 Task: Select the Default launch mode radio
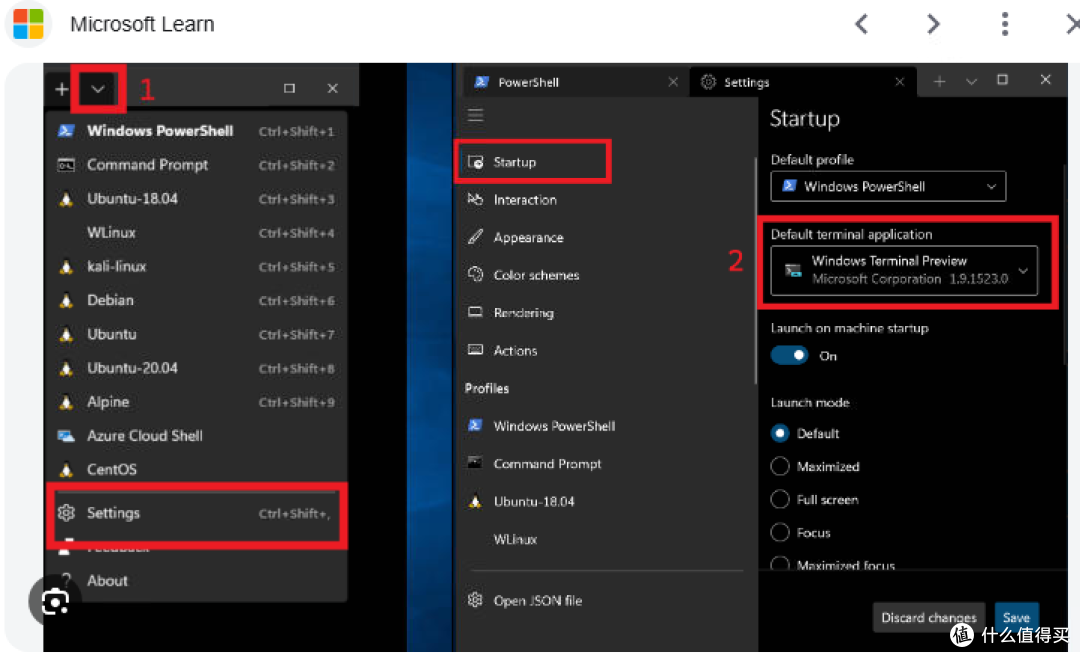pos(780,433)
